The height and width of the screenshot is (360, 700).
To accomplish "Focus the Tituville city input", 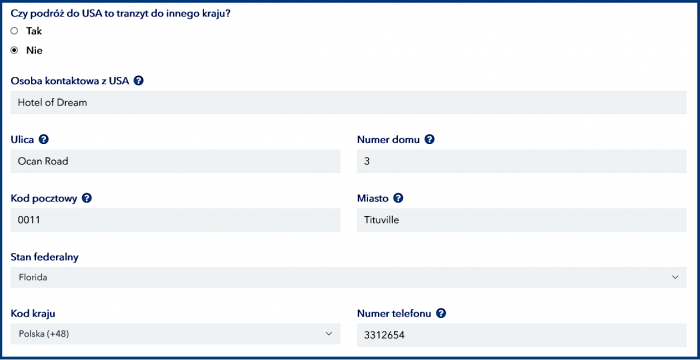I will click(x=521, y=220).
